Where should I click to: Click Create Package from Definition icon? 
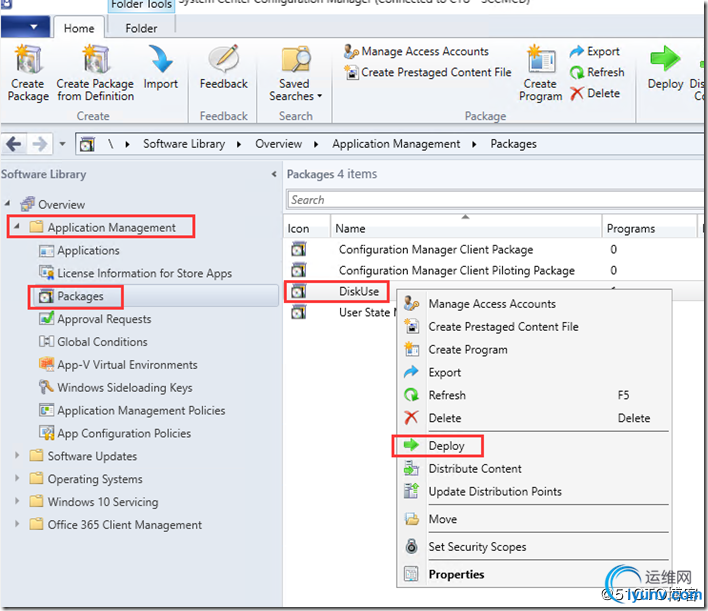pos(95,60)
